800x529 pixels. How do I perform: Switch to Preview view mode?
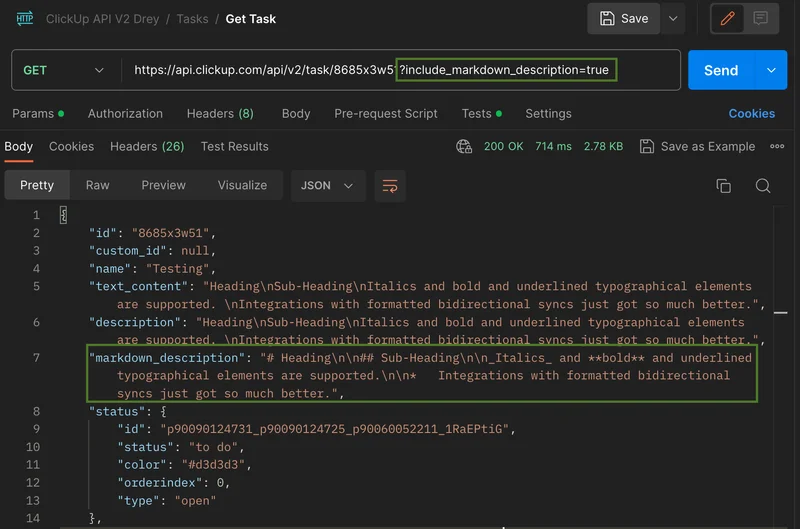click(163, 185)
